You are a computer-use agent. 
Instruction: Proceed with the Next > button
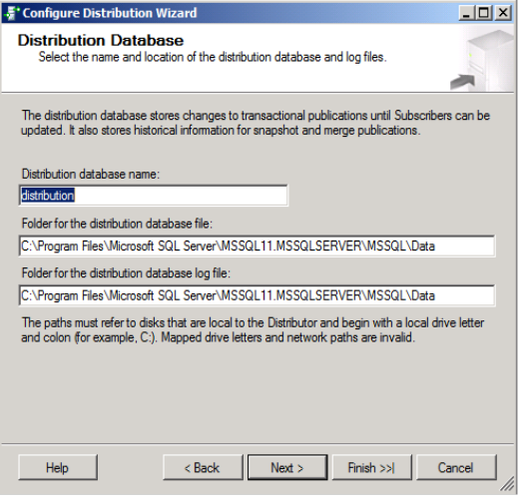287,467
